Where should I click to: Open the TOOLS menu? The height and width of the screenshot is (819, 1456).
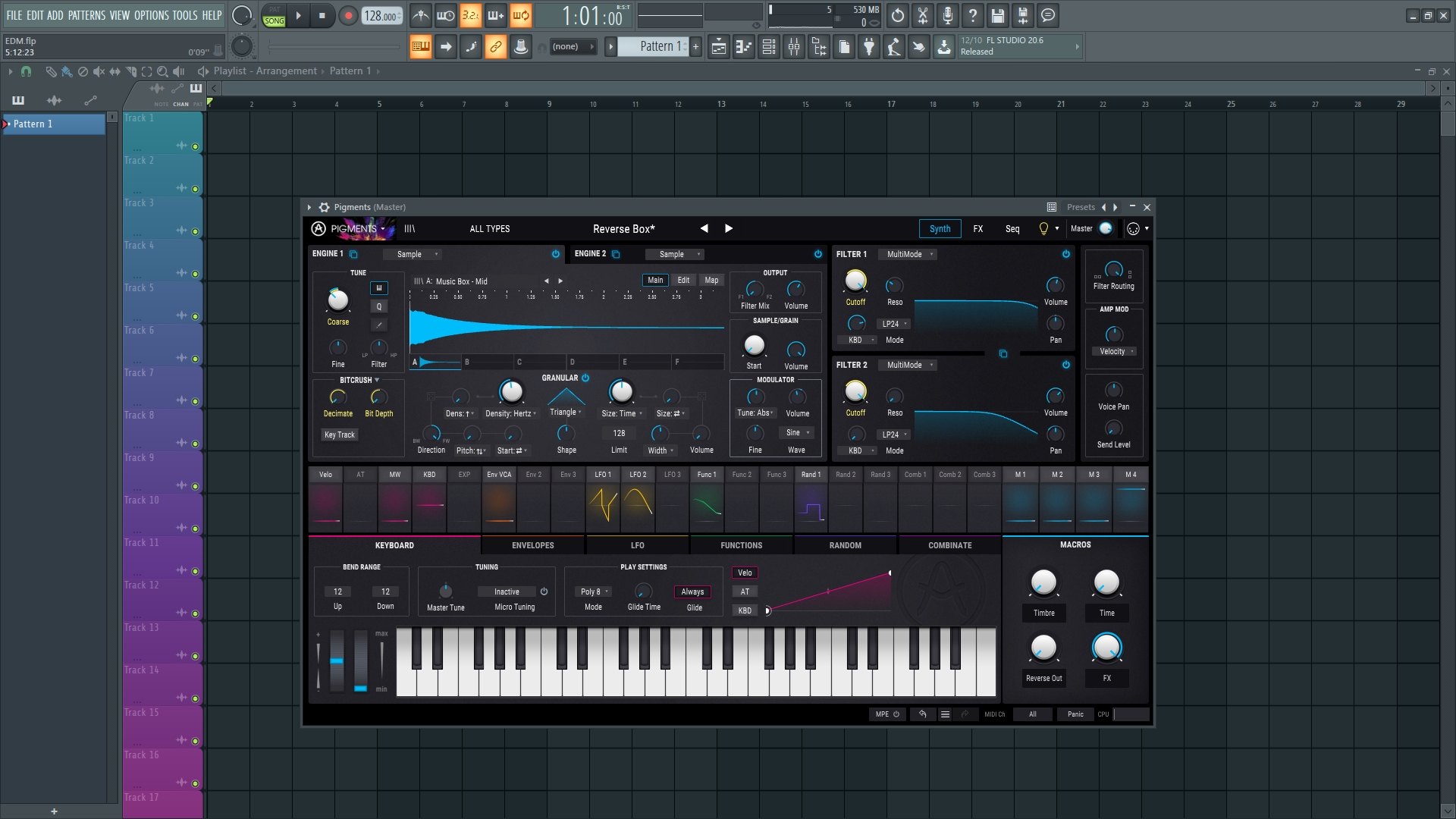point(184,15)
